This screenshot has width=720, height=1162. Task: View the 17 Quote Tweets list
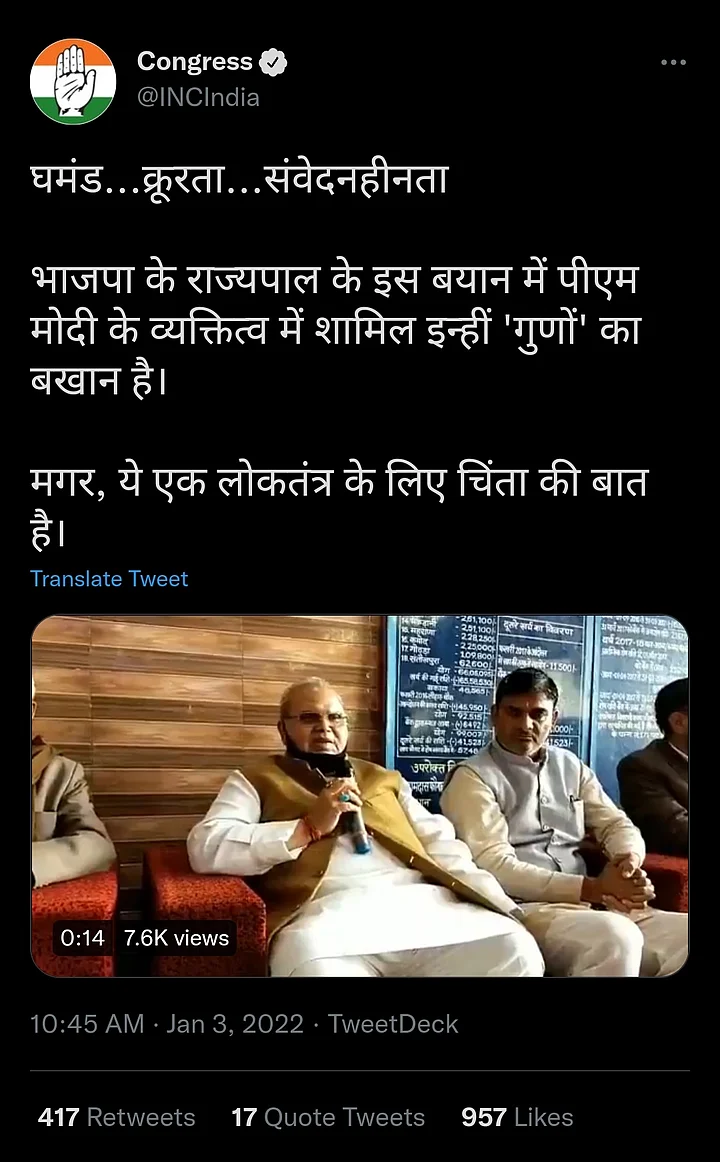coord(328,1118)
